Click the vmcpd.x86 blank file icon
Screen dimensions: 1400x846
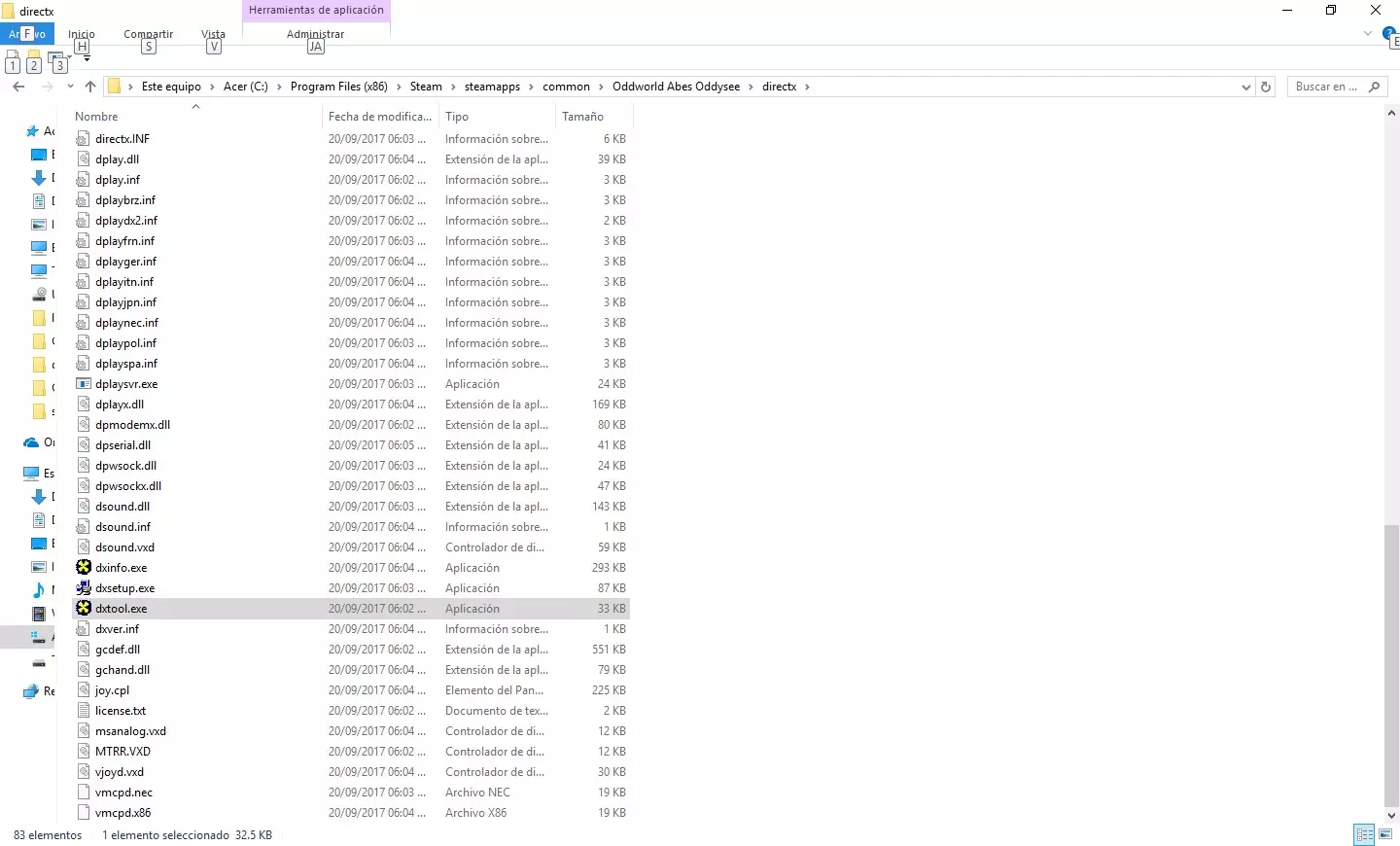coord(84,813)
